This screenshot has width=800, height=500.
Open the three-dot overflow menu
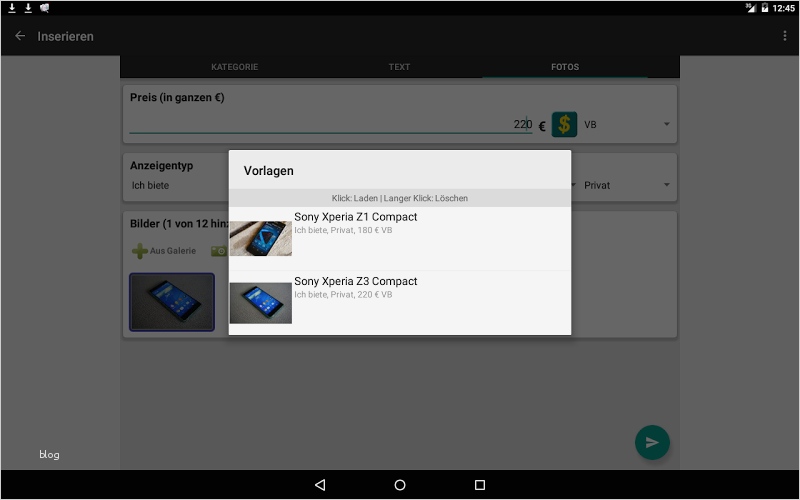tap(785, 36)
